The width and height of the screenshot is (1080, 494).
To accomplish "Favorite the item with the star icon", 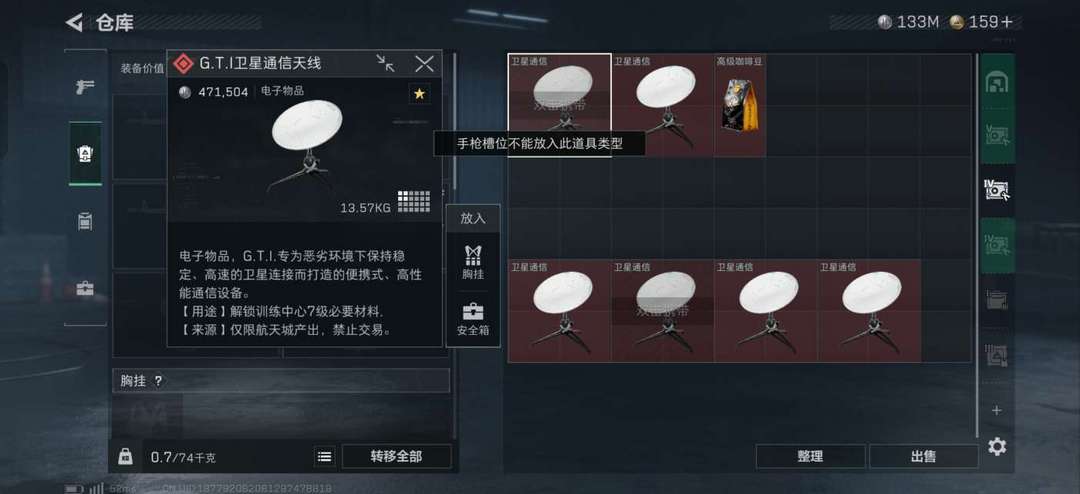I will (x=419, y=94).
